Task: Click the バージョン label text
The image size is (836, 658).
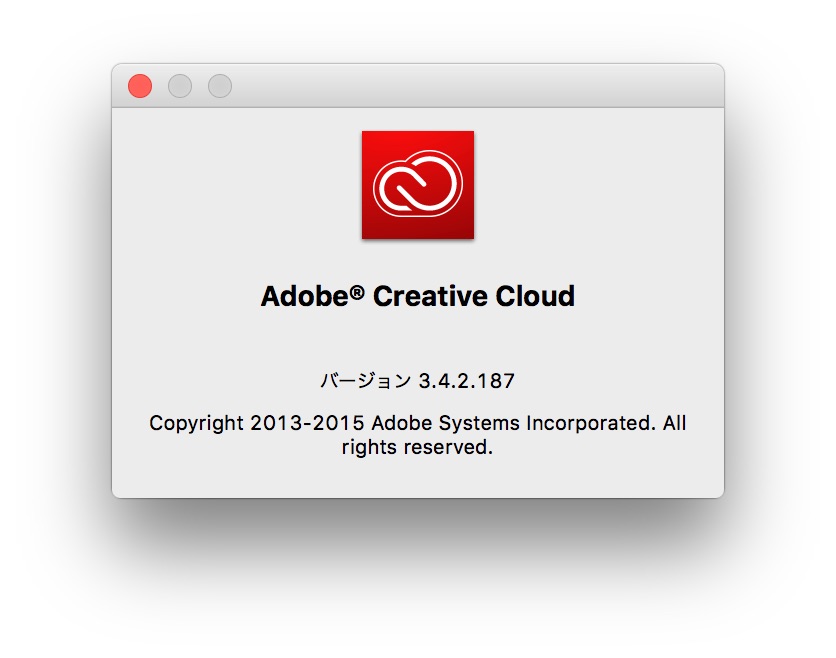Action: pos(364,381)
